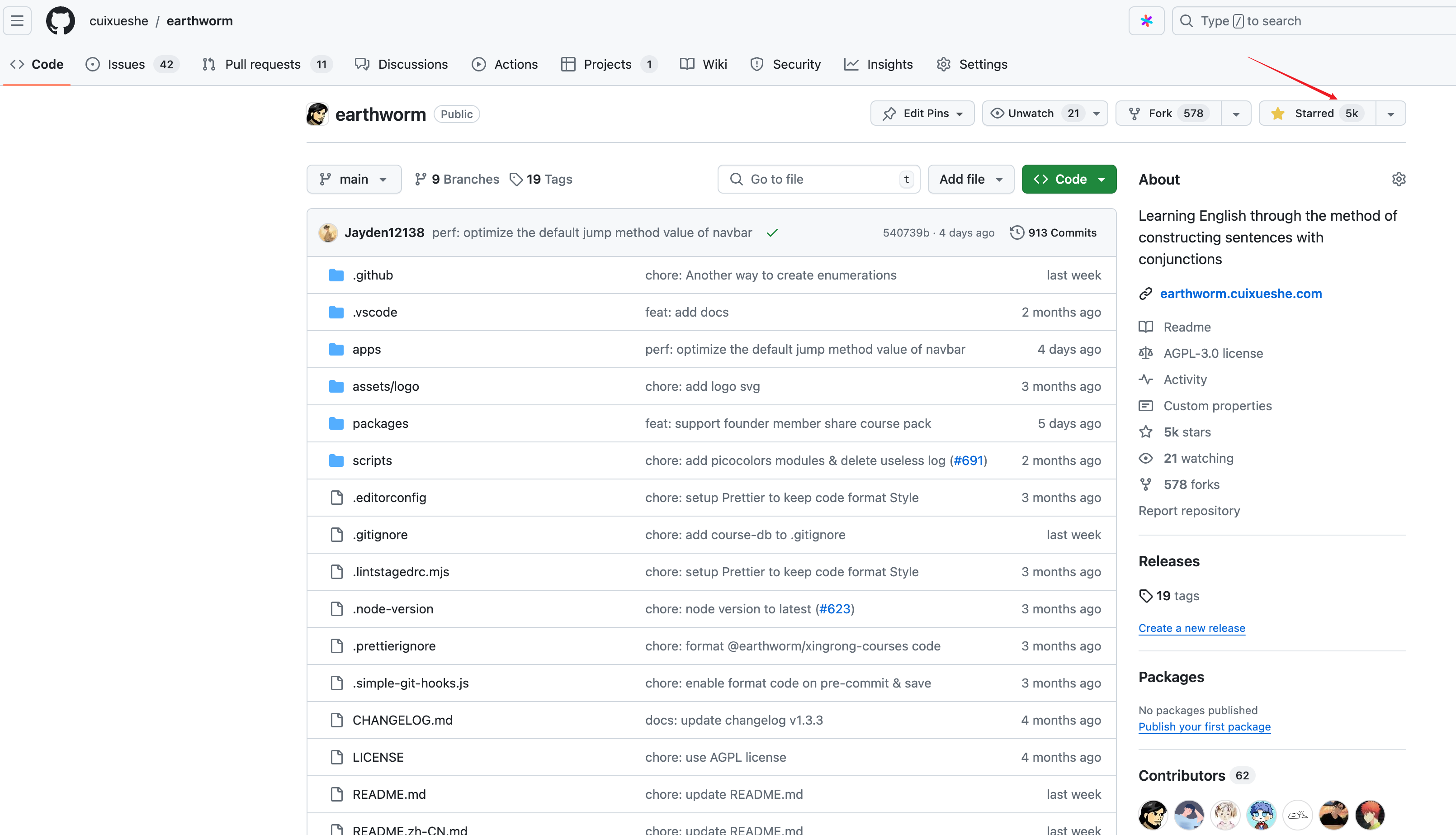Open the first contributor avatar
The height and width of the screenshot is (835, 1456).
[x=1153, y=815]
